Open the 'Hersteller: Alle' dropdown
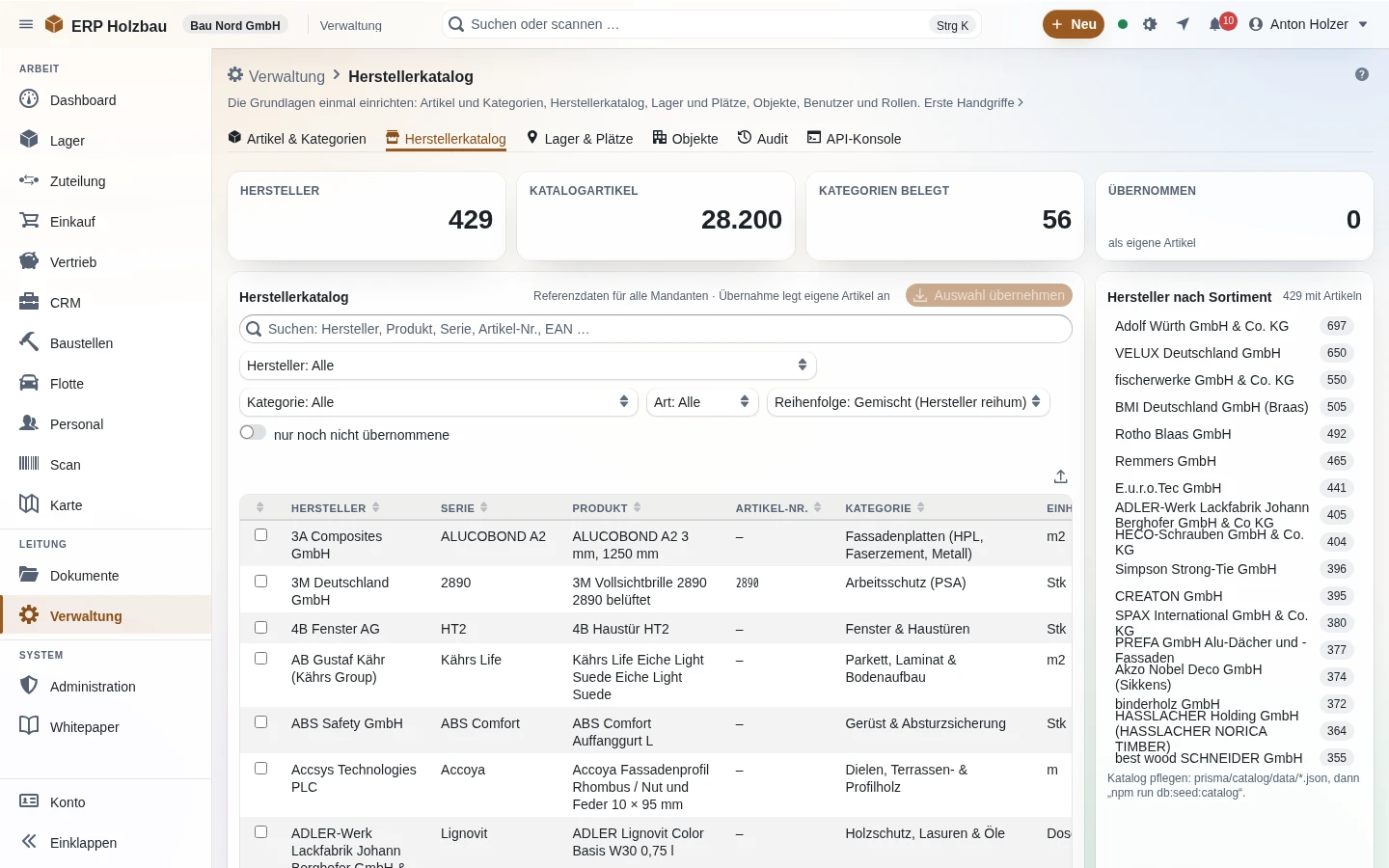The width and height of the screenshot is (1389, 868). (x=528, y=366)
